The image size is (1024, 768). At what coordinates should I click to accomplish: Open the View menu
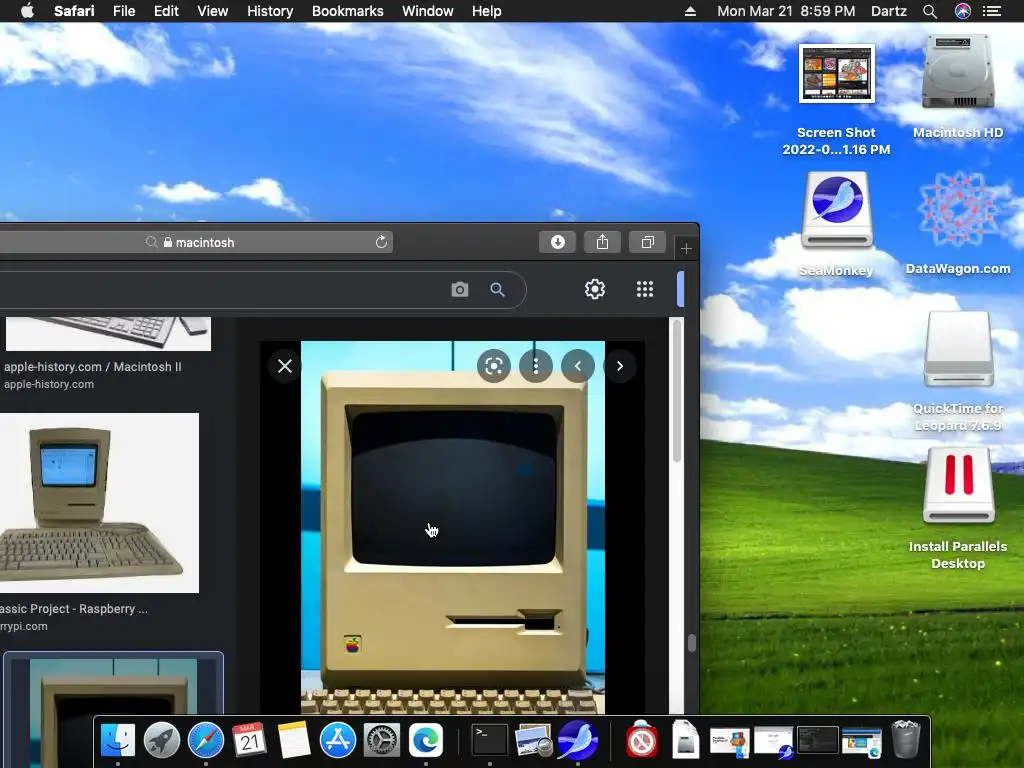pos(213,11)
